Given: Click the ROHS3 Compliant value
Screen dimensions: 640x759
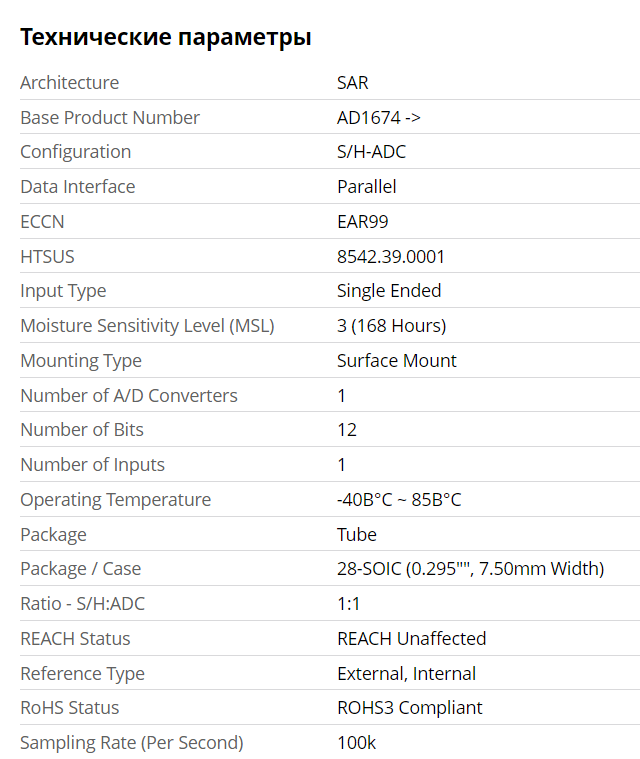Looking at the screenshot, I should (409, 708).
